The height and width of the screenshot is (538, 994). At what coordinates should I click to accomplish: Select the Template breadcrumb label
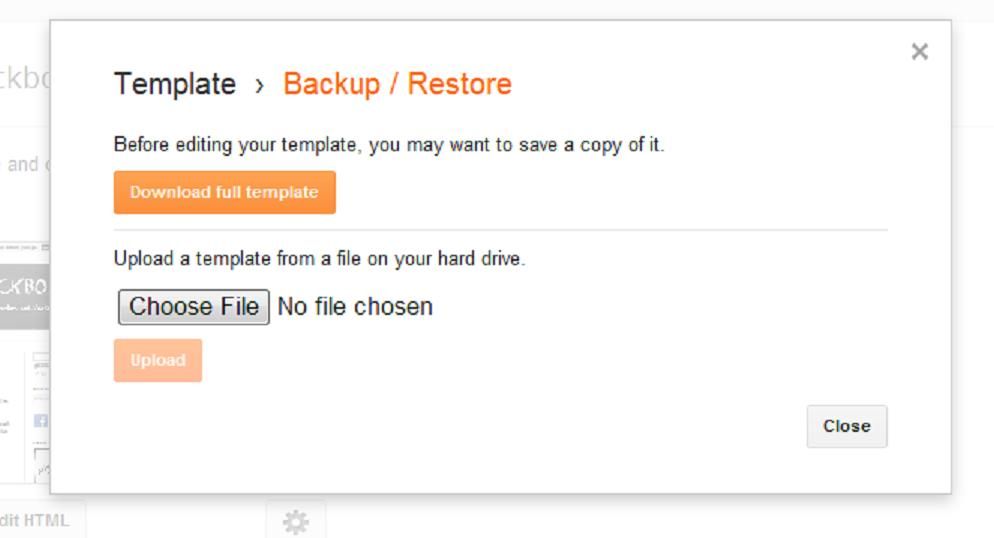[175, 84]
